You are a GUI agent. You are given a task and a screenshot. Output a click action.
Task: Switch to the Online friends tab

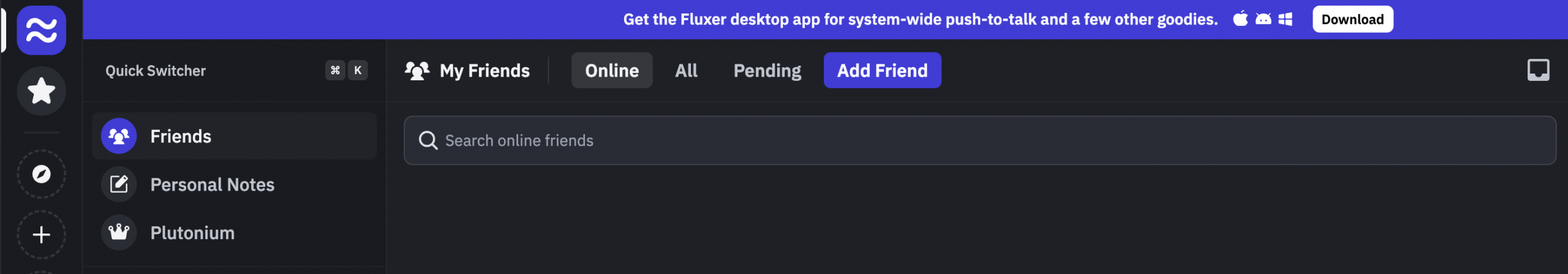point(611,70)
